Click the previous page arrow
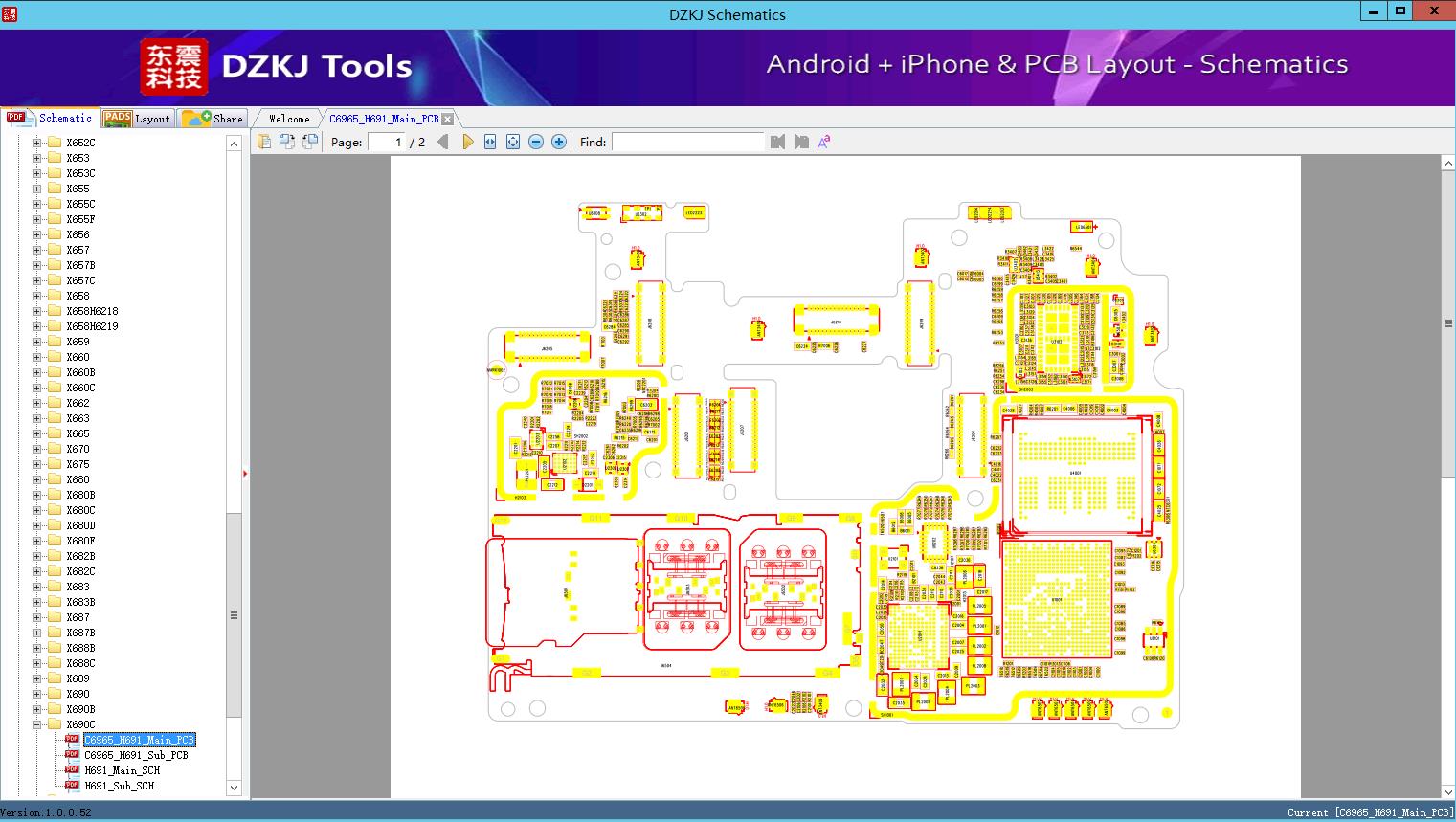This screenshot has width=1456, height=822. 442,142
